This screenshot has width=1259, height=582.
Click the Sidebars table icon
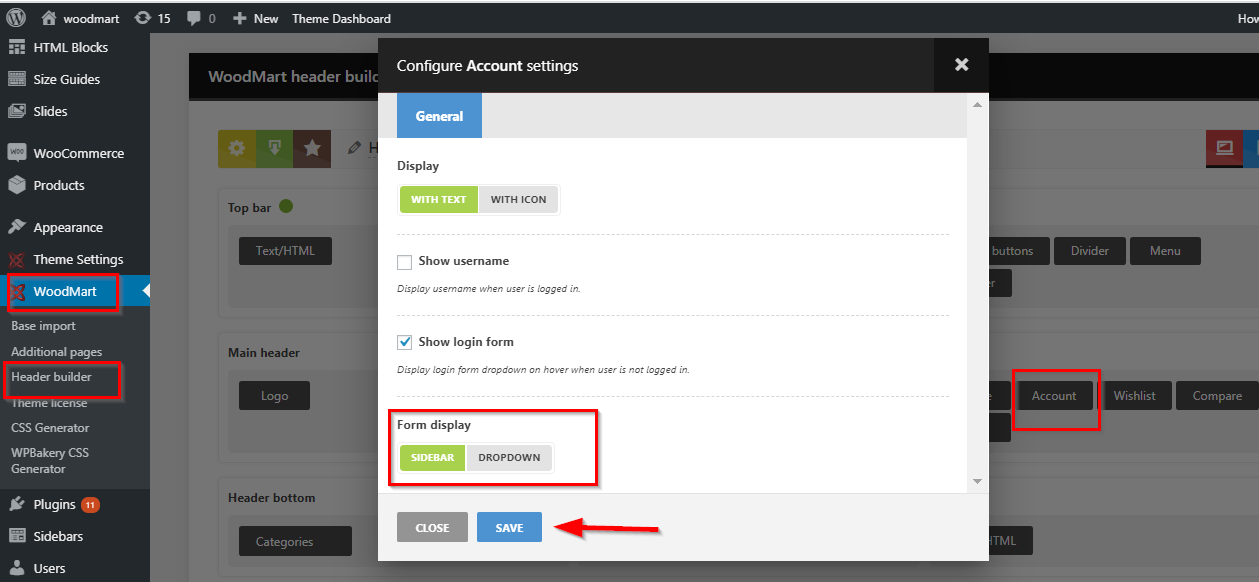pos(16,536)
